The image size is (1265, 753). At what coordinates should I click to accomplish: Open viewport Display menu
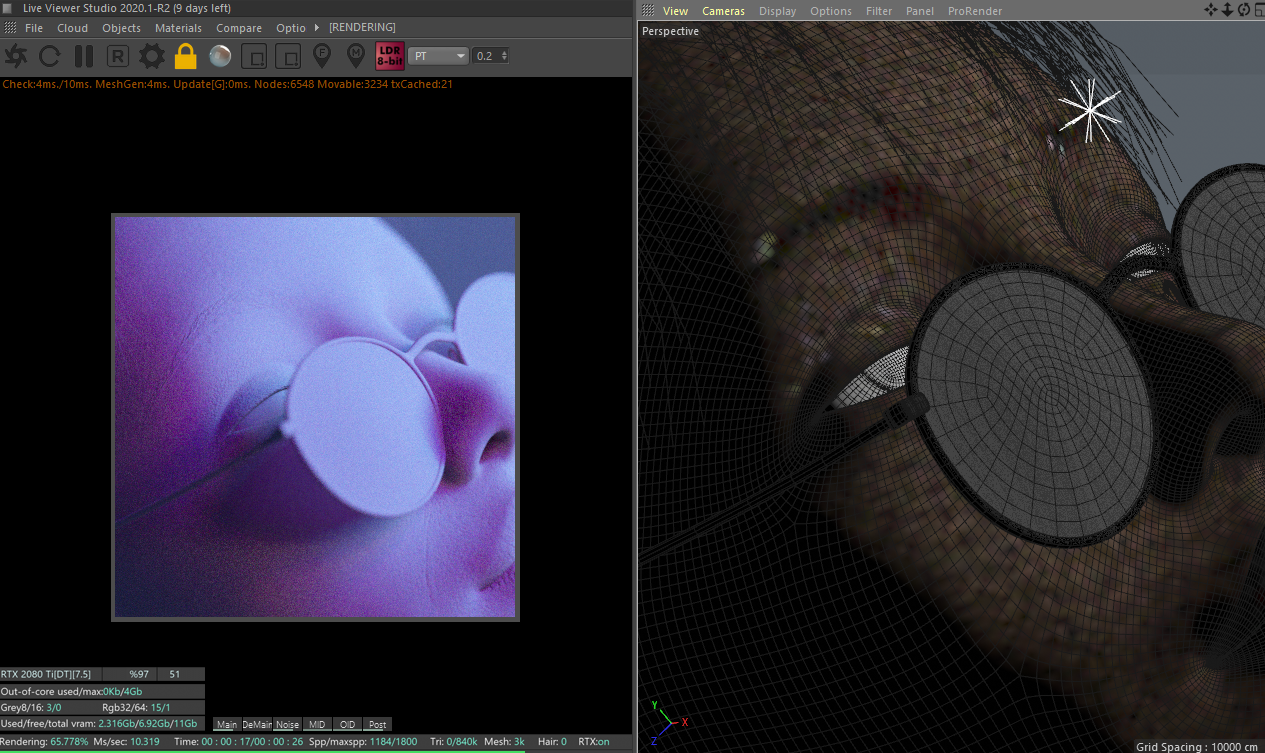[777, 11]
